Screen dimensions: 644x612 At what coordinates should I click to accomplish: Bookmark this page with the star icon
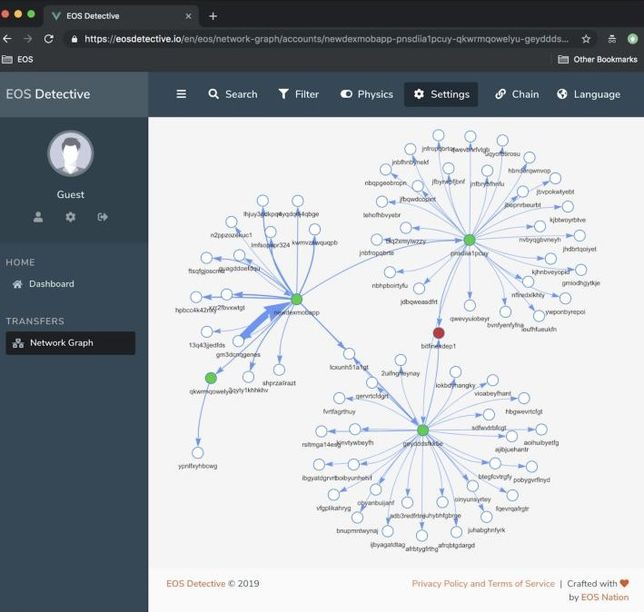click(x=586, y=39)
